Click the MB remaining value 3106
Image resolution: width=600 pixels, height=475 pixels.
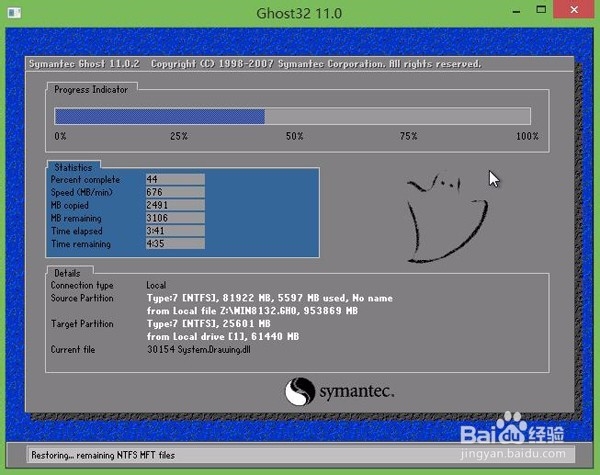pos(175,218)
